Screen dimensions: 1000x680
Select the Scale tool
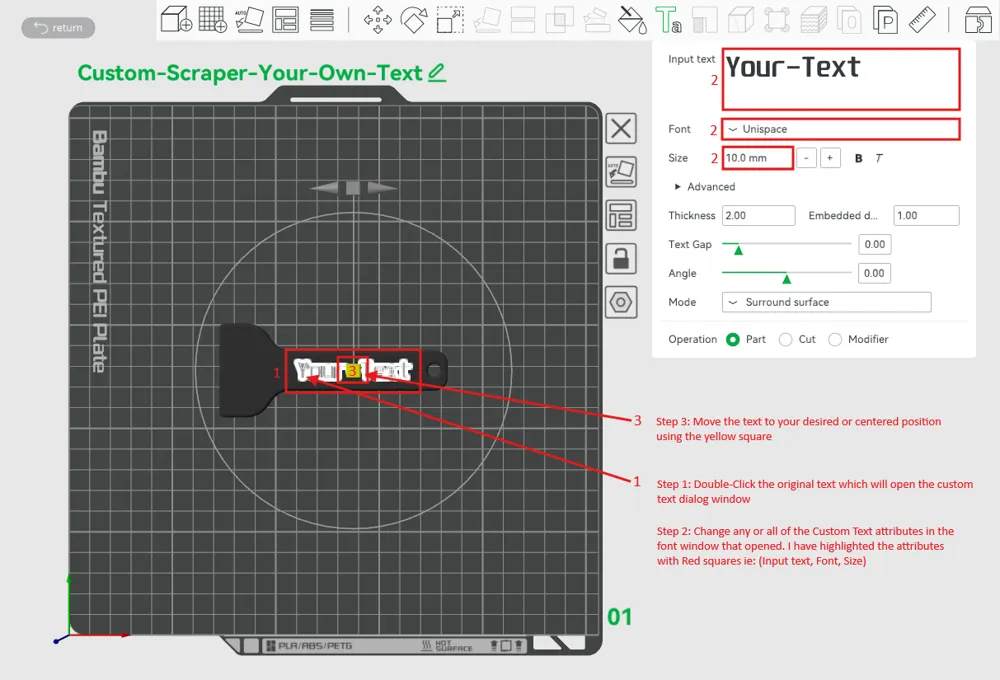[x=450, y=19]
